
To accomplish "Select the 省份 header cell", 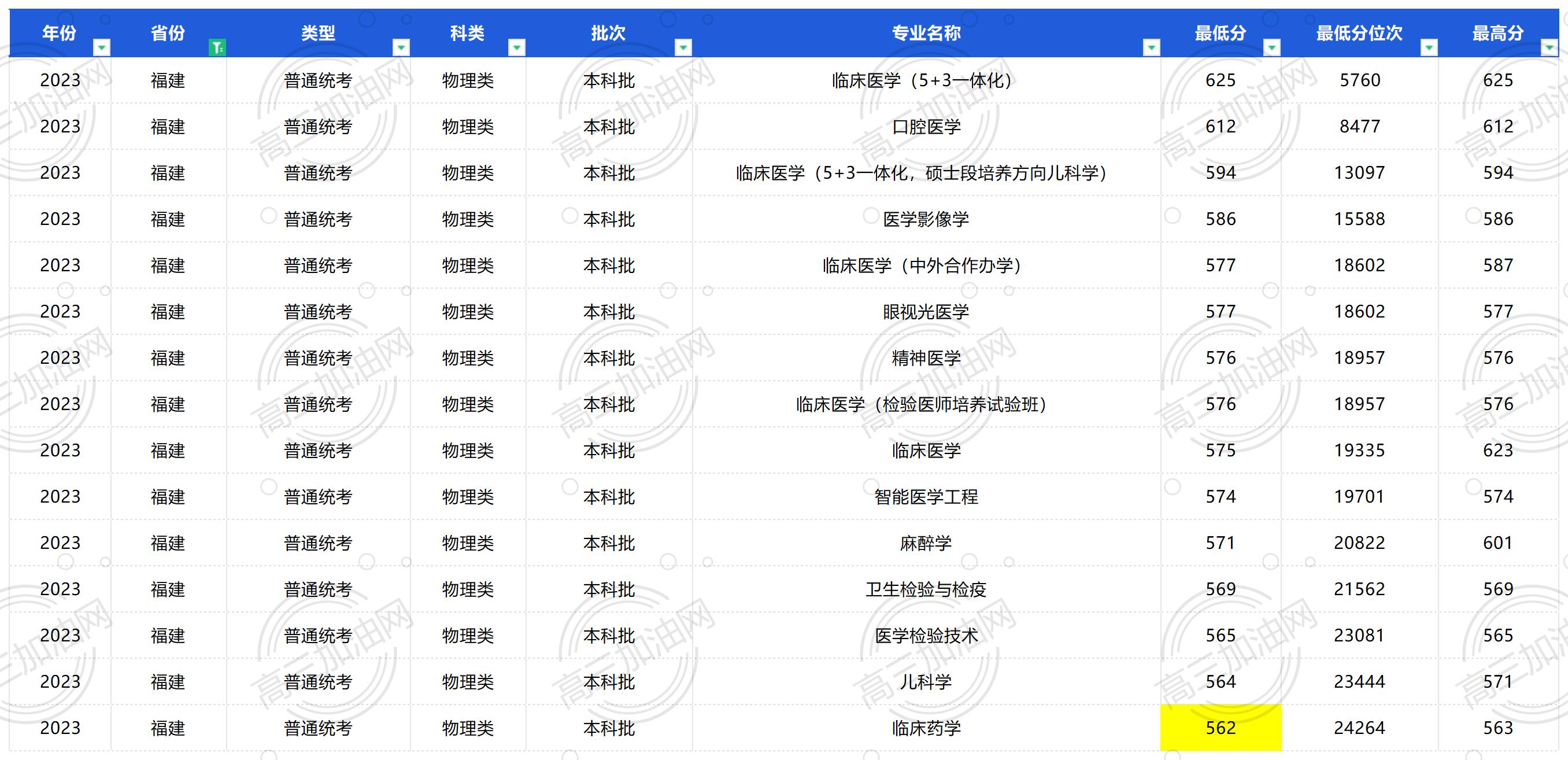I will coord(169,33).
